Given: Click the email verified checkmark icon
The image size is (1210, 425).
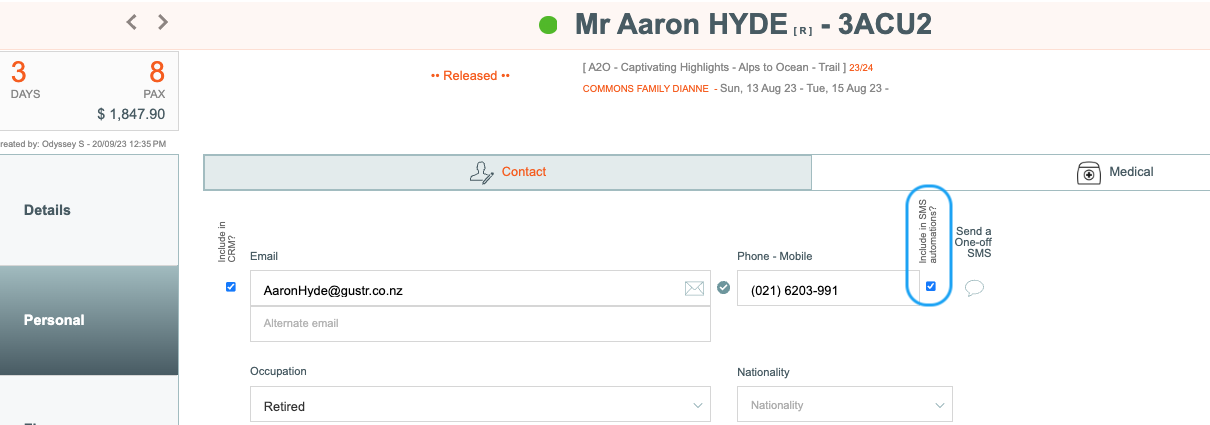Looking at the screenshot, I should (x=723, y=289).
